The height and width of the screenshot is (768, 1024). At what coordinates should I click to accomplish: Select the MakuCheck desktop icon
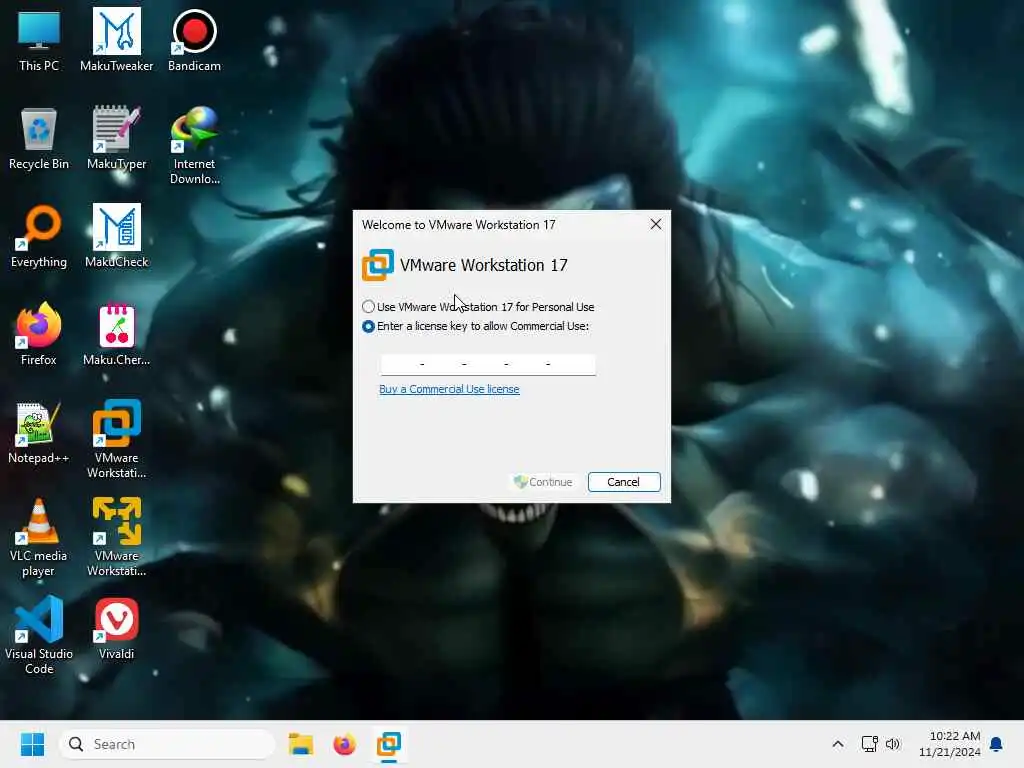116,236
